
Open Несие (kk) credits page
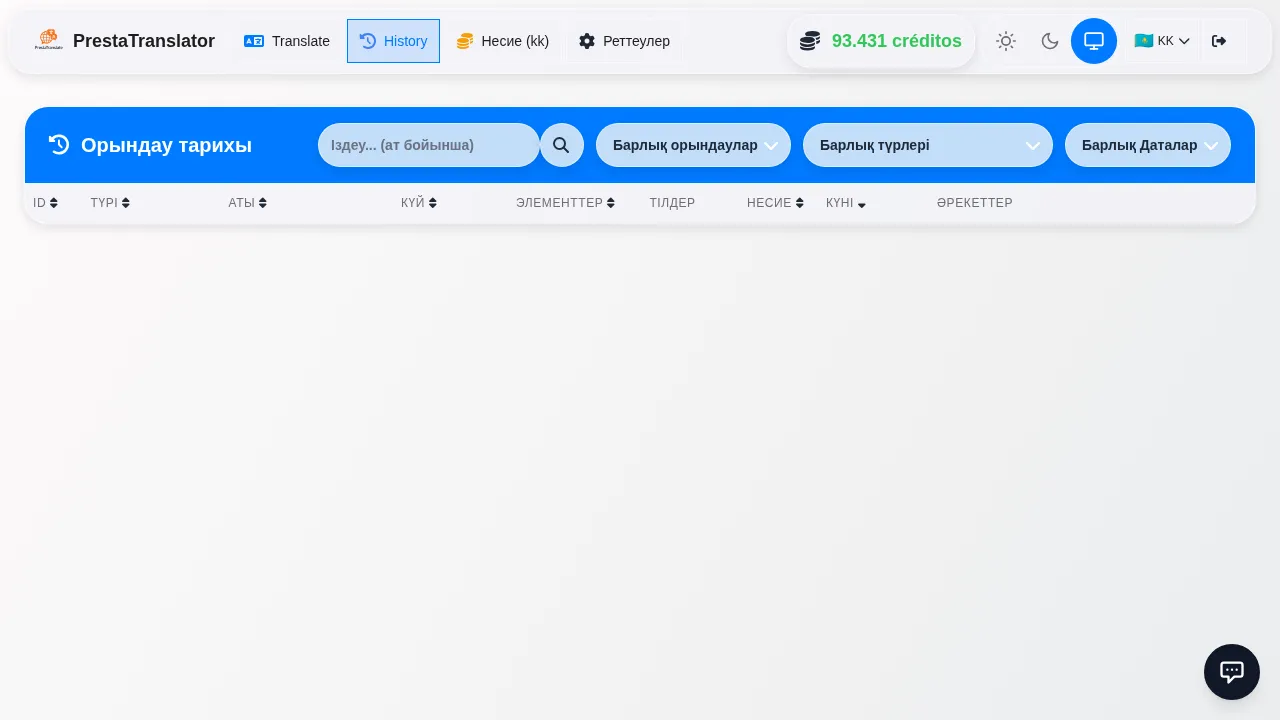(503, 41)
